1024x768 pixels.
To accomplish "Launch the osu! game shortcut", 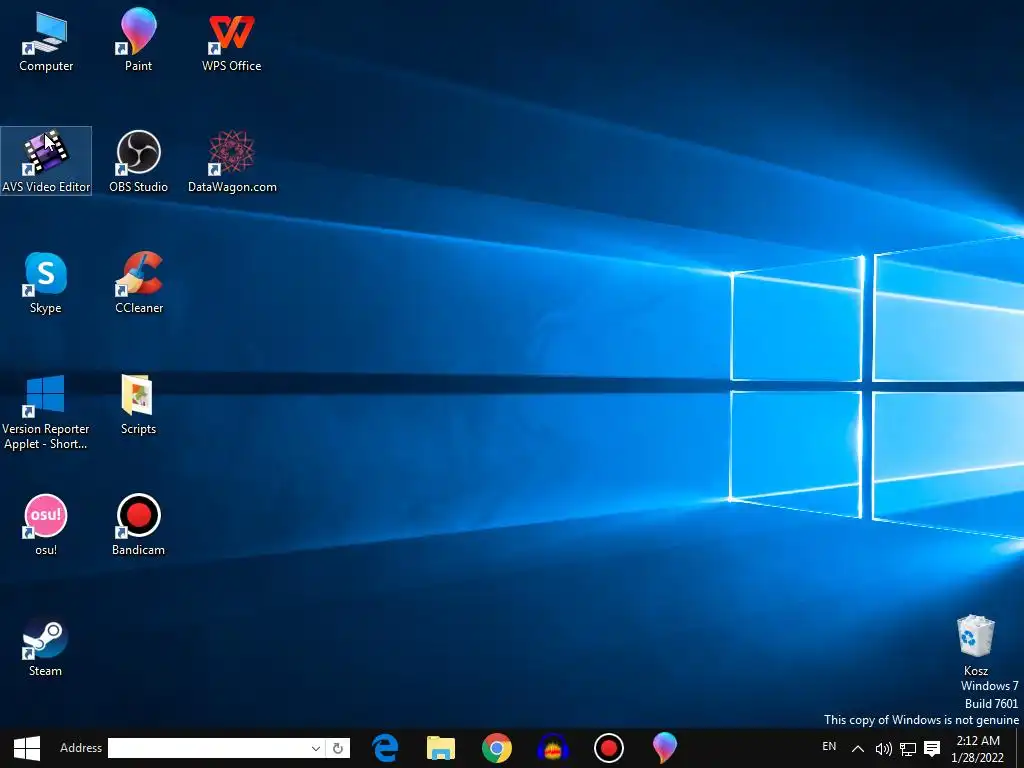I will point(46,525).
